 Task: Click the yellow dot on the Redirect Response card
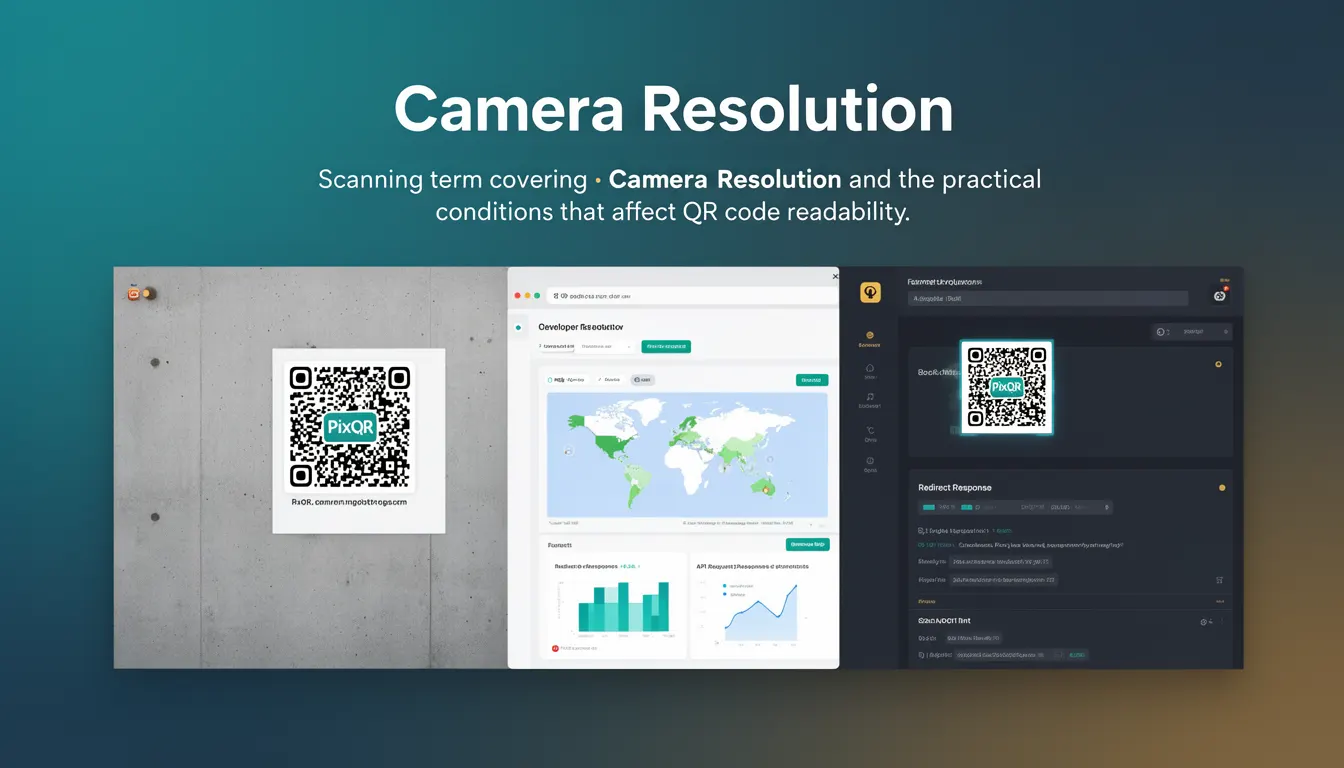(x=1221, y=488)
